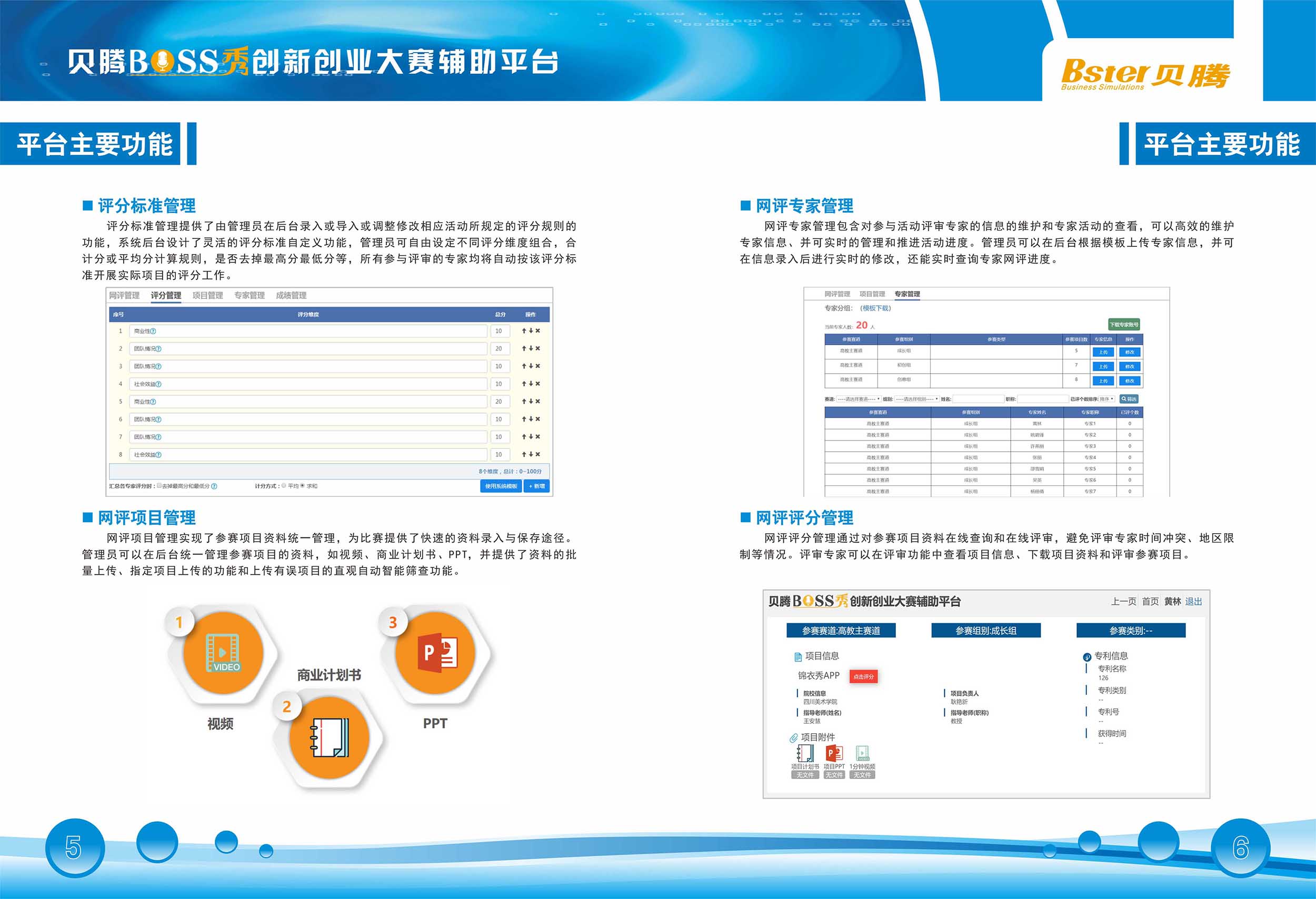Click up arrow on scoring row 8
1316x899 pixels.
pyautogui.click(x=524, y=454)
